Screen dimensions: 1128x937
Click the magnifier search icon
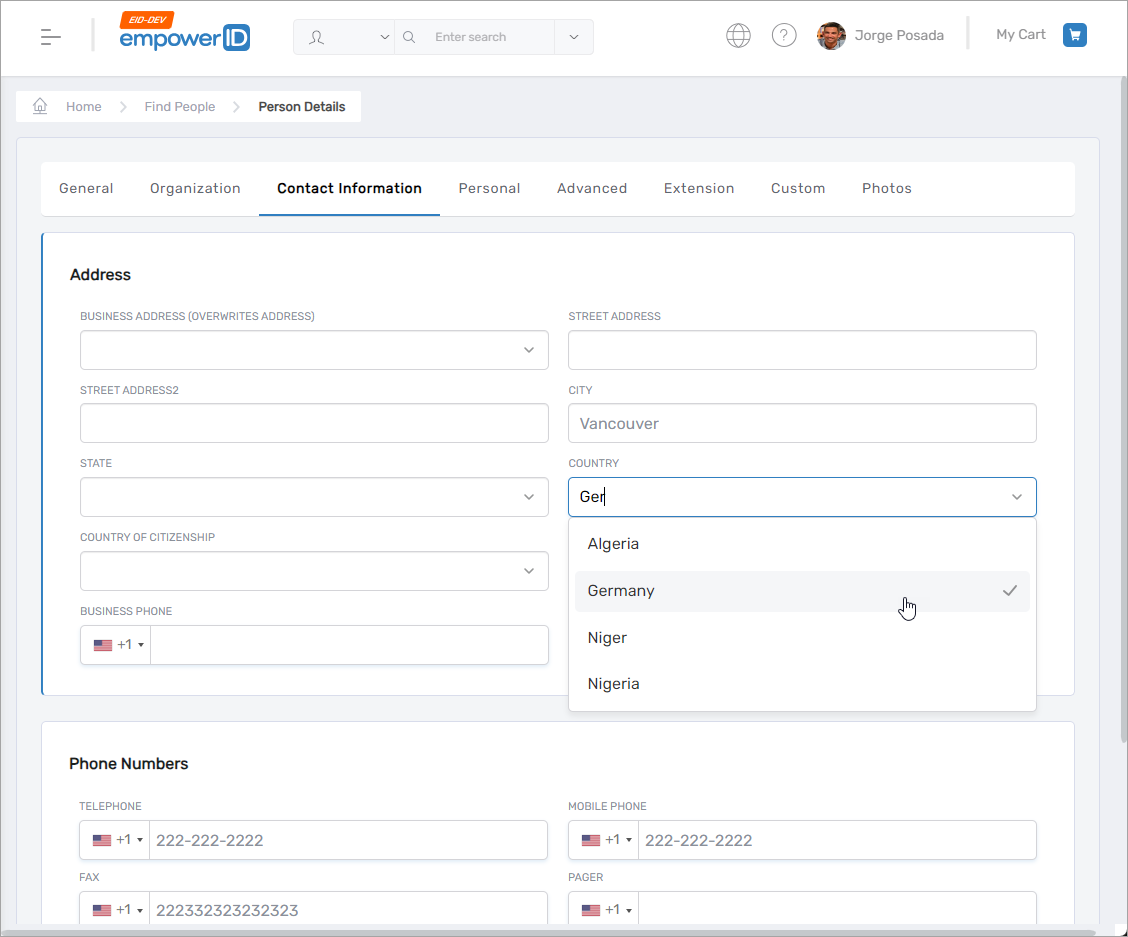point(409,37)
